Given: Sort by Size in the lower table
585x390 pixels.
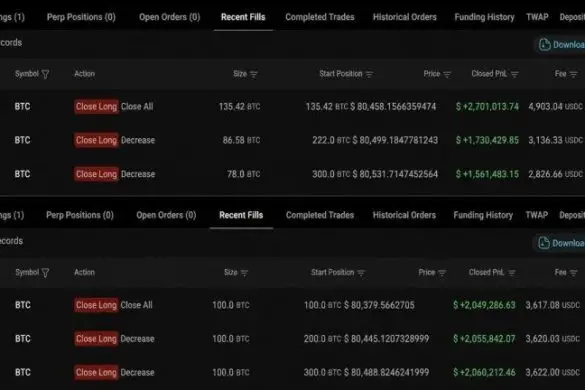Looking at the screenshot, I should coord(244,273).
